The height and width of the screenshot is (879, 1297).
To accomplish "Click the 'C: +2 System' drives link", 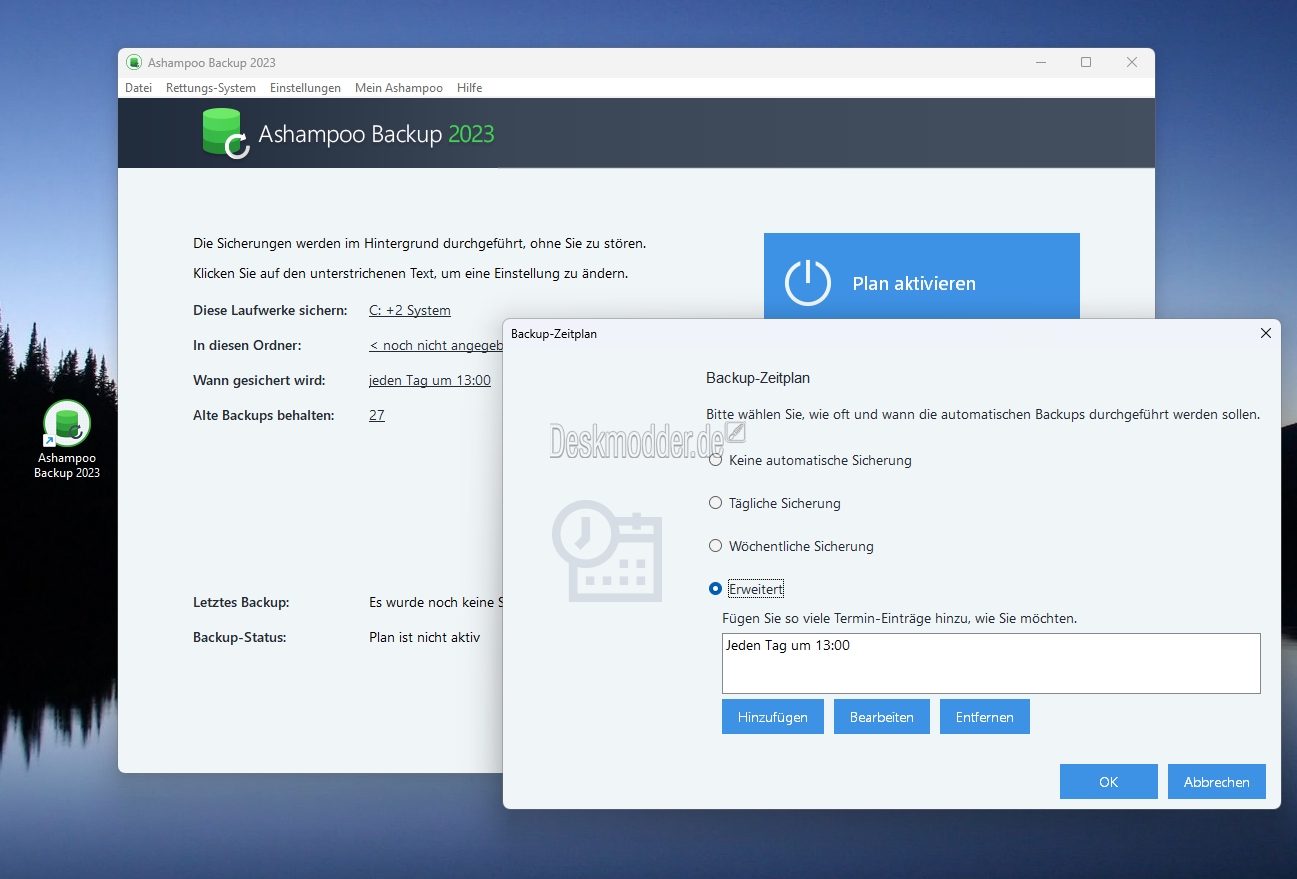I will click(410, 310).
